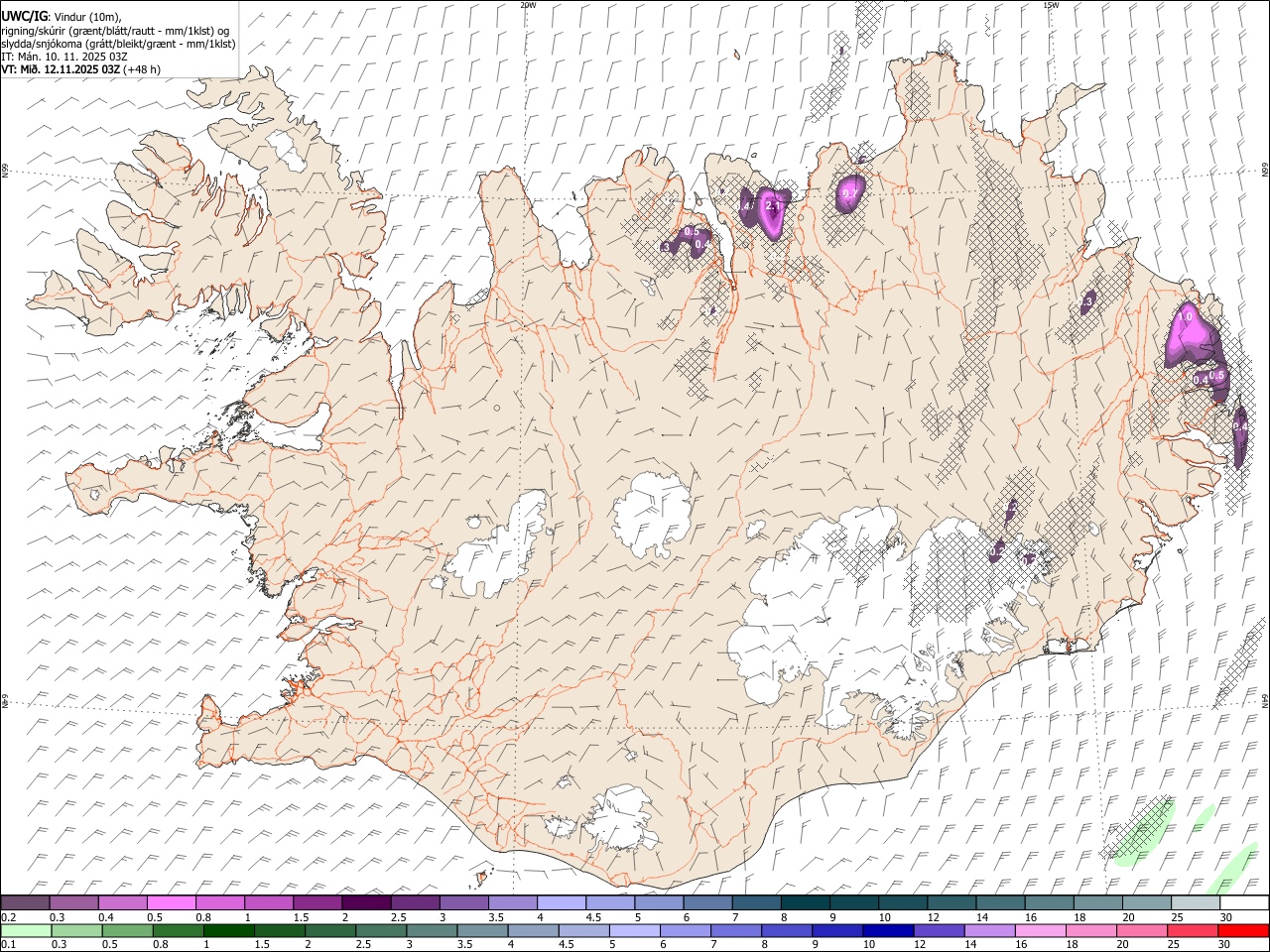Select the bright pink 0.5 swatch in upper legend
The image size is (1270, 952).
(x=172, y=902)
